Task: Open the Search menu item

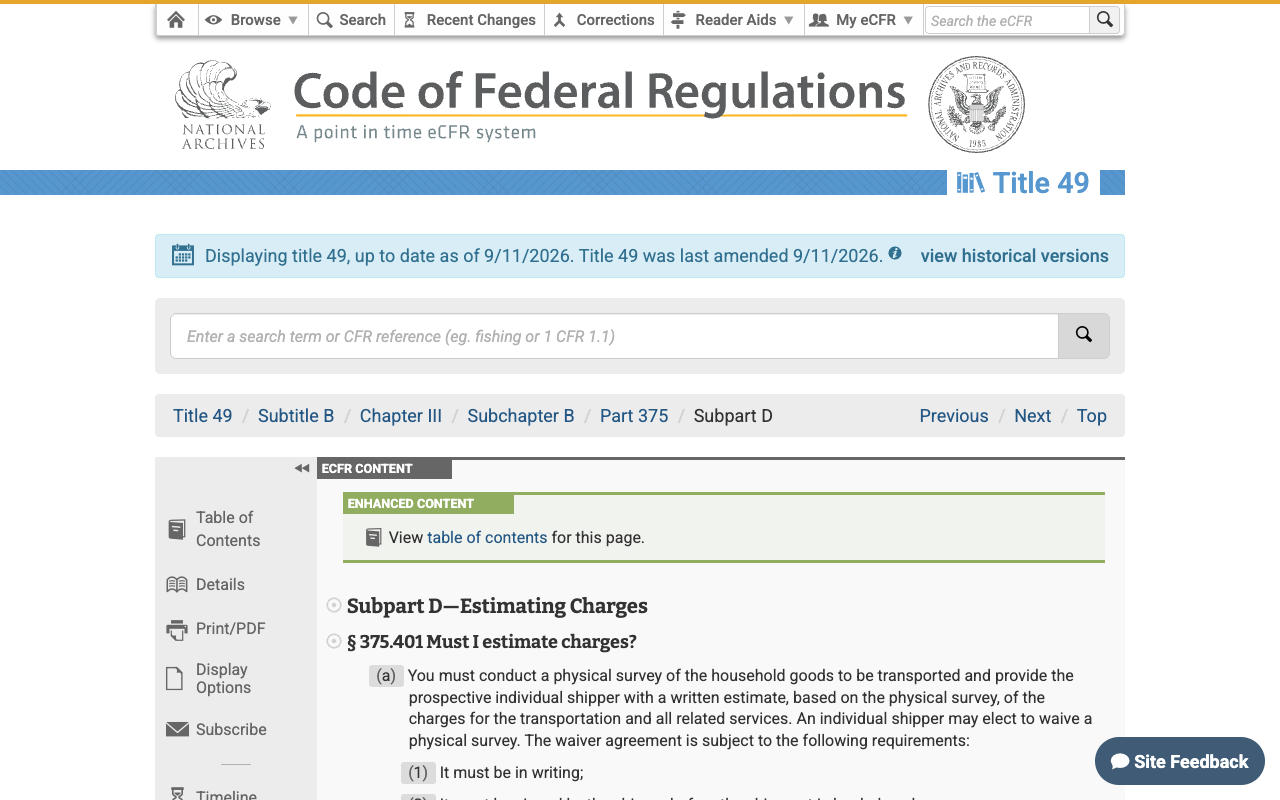Action: click(351, 20)
